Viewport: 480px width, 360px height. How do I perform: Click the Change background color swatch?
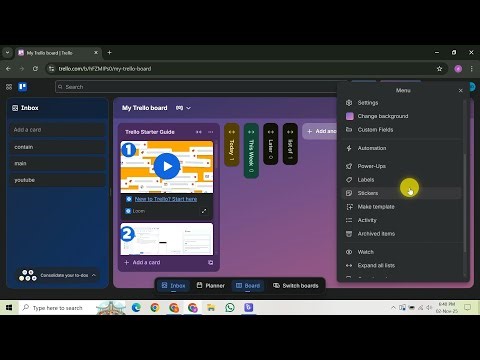pyautogui.click(x=350, y=116)
